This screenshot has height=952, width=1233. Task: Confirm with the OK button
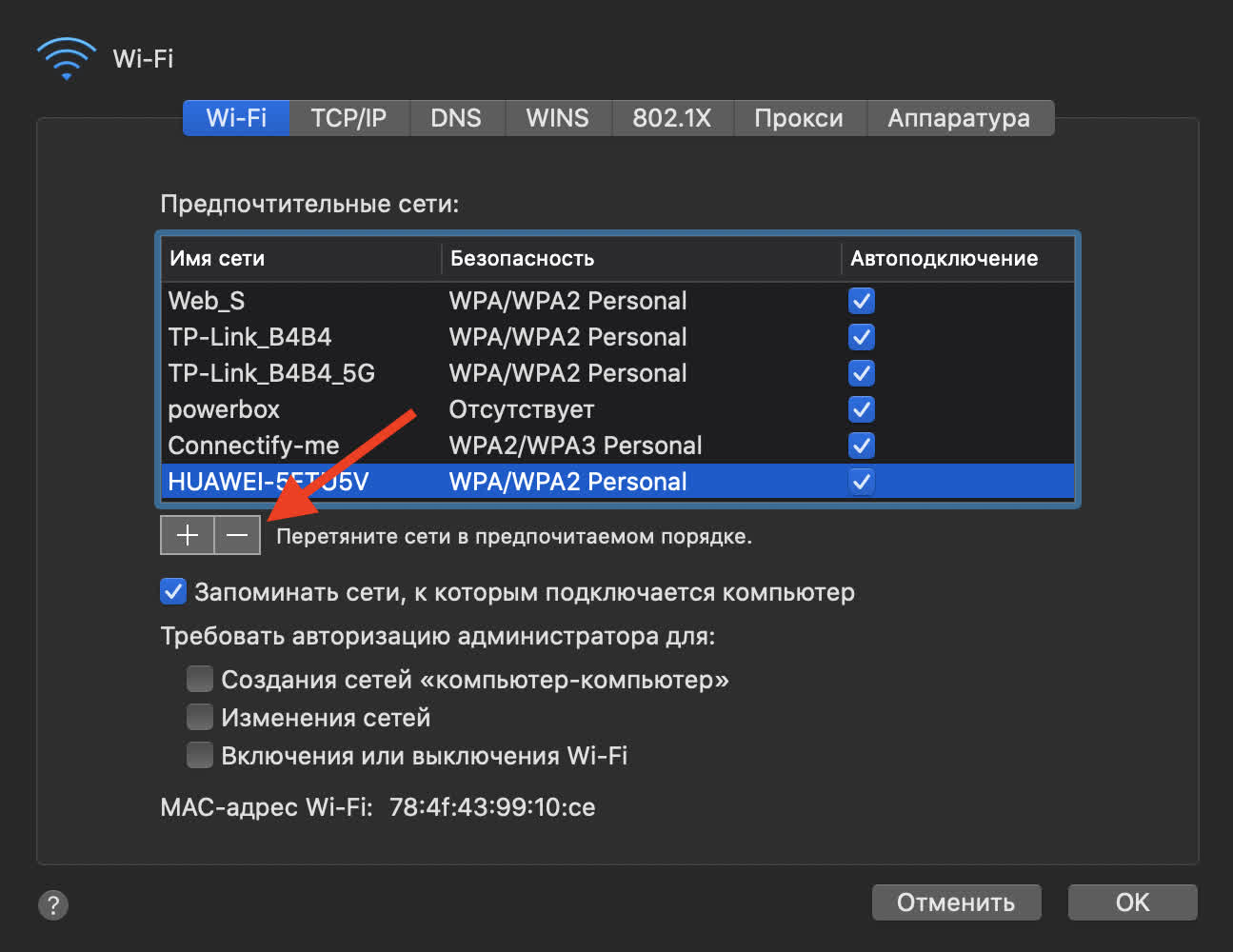[1132, 902]
